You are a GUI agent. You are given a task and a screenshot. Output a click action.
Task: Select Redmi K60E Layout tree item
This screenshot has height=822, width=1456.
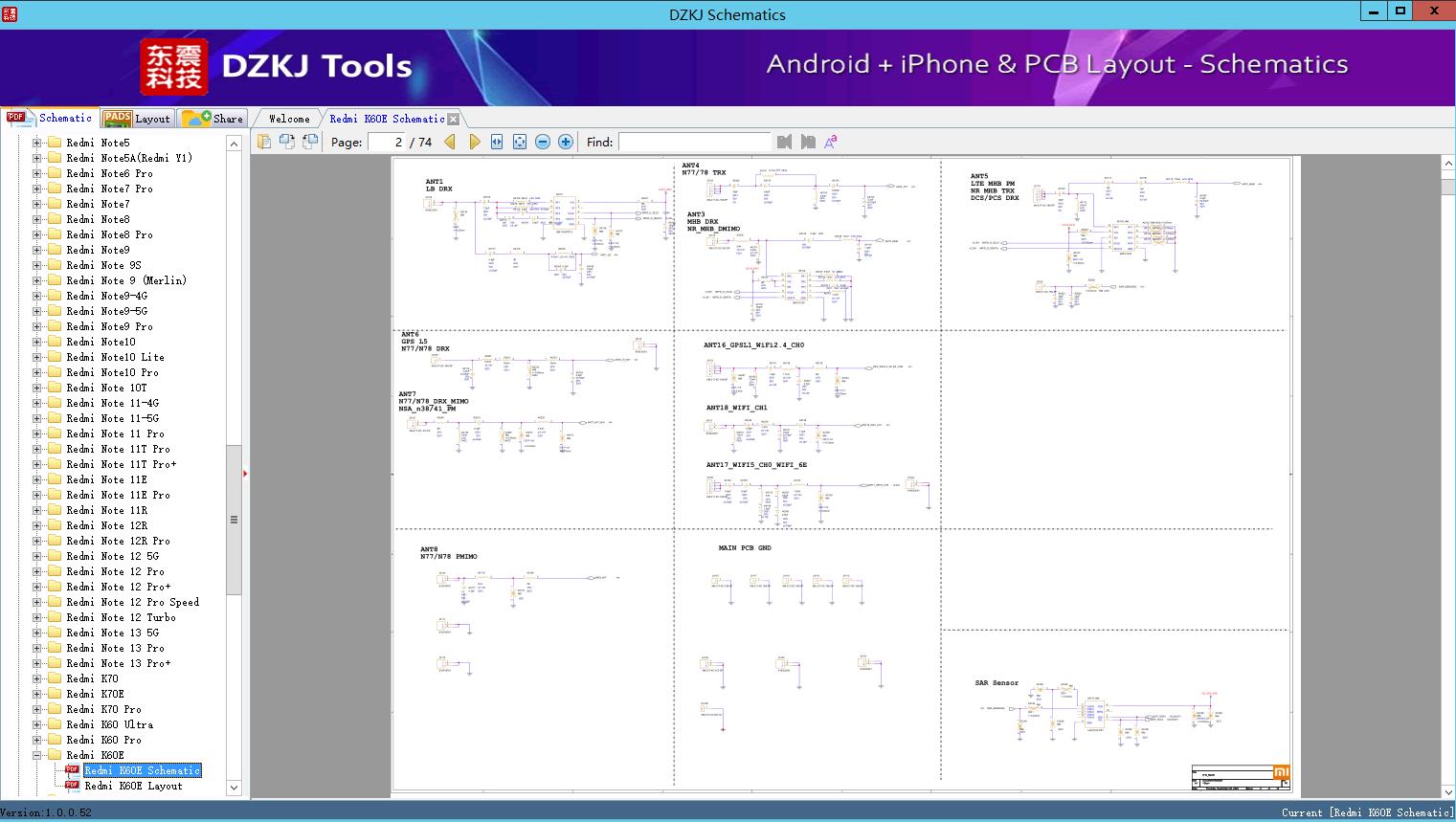tap(133, 786)
